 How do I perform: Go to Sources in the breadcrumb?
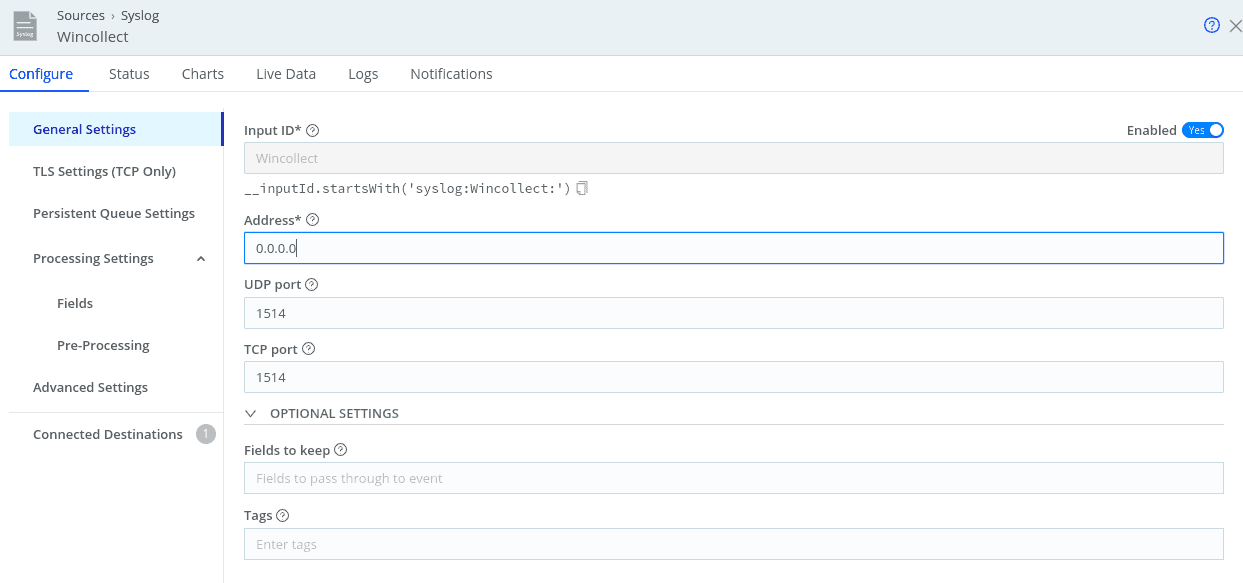click(81, 15)
